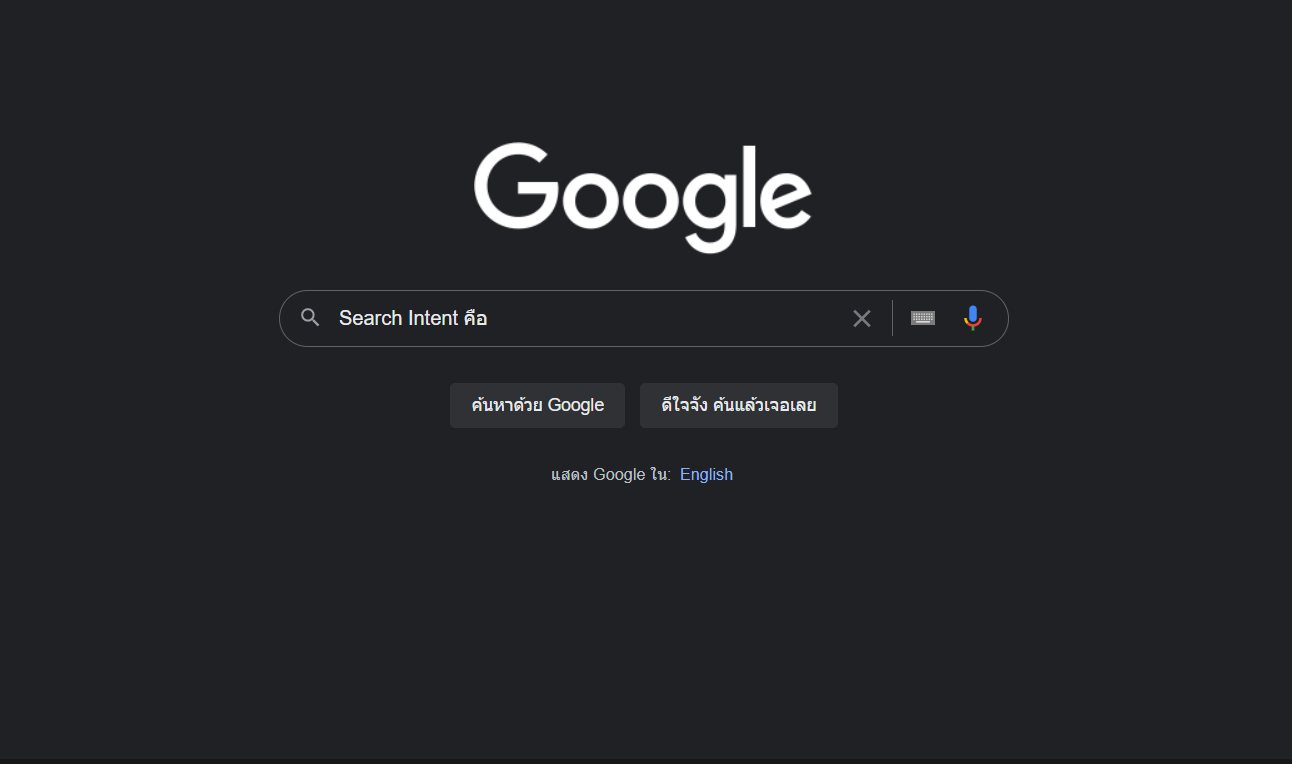Start voice search with the microphone icon
This screenshot has width=1292, height=764.
coord(972,318)
